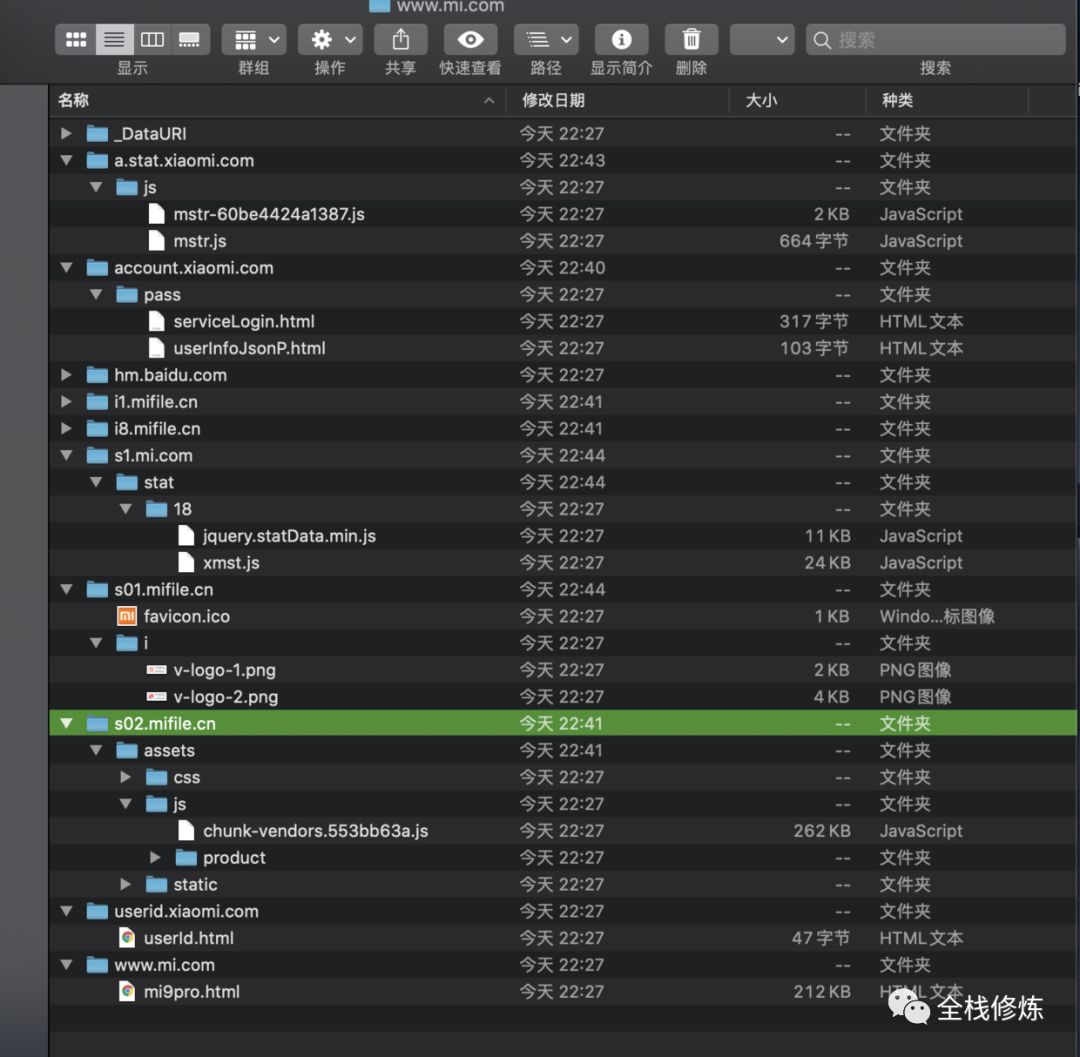Click the Delete trash icon
The width and height of the screenshot is (1080, 1057).
click(692, 40)
